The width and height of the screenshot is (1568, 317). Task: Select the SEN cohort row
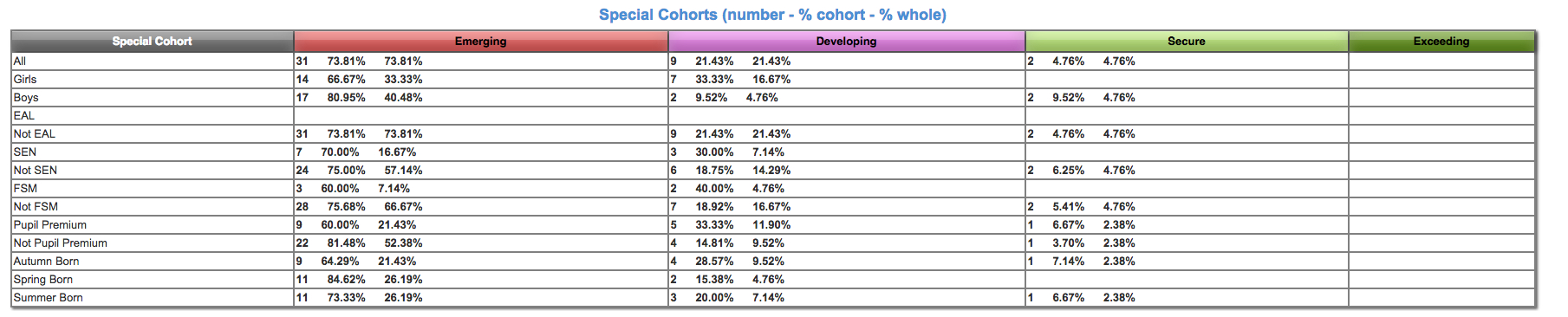pyautogui.click(x=773, y=152)
